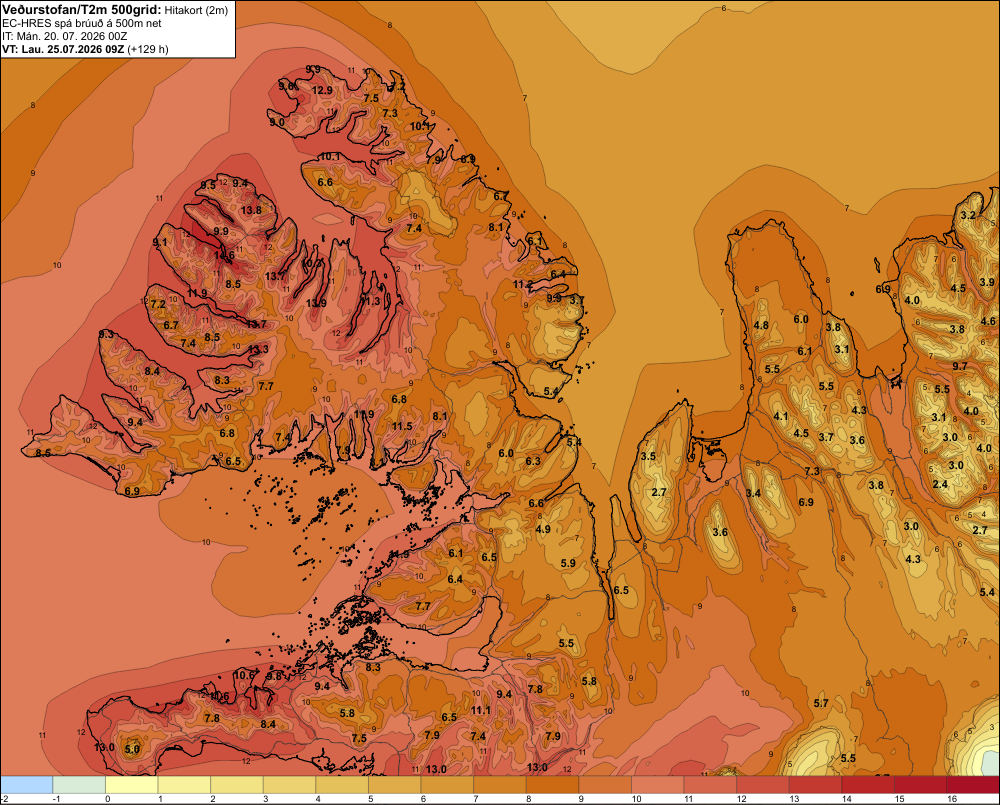
Task: Select the legend swatch between 7 and 8
Action: [x=500, y=785]
